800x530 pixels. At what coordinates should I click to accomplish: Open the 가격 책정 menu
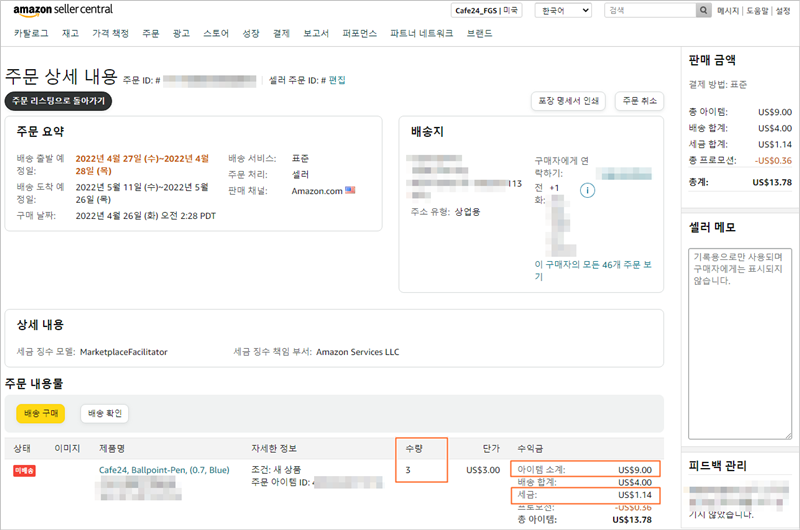click(x=110, y=34)
